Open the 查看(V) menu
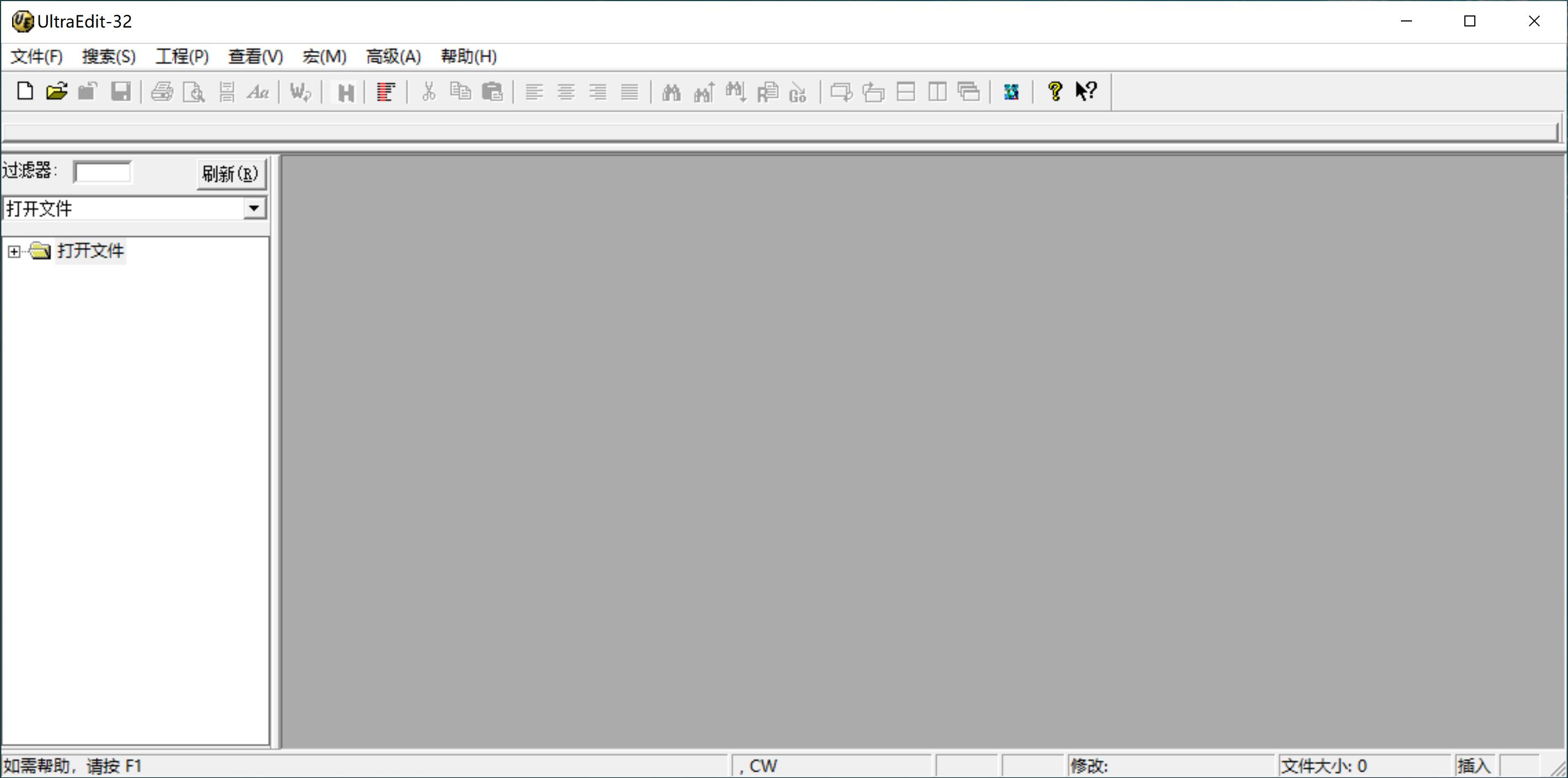The image size is (1568, 778). point(256,57)
